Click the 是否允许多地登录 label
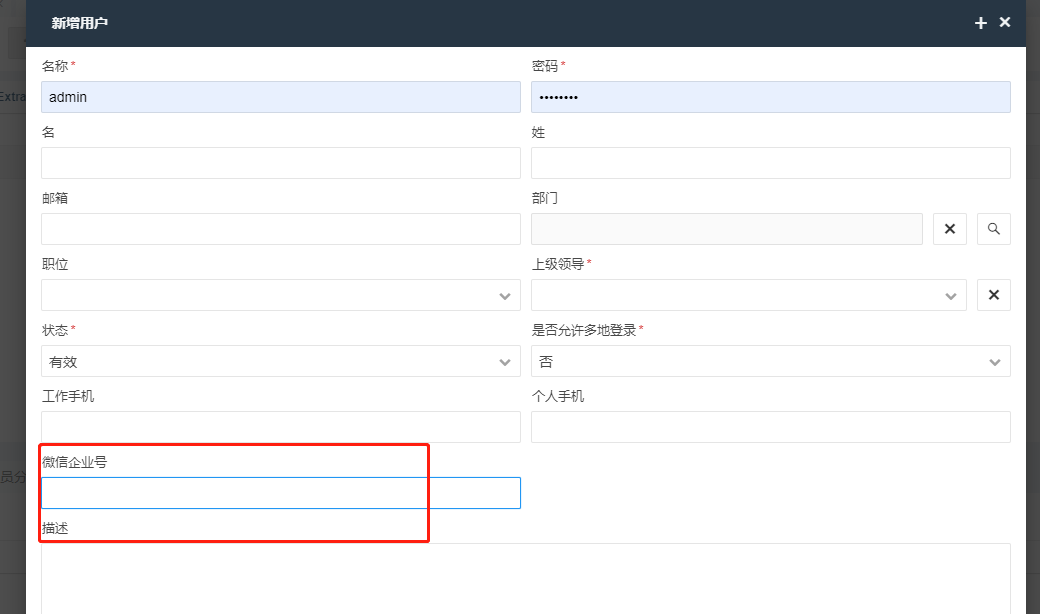 (584, 330)
